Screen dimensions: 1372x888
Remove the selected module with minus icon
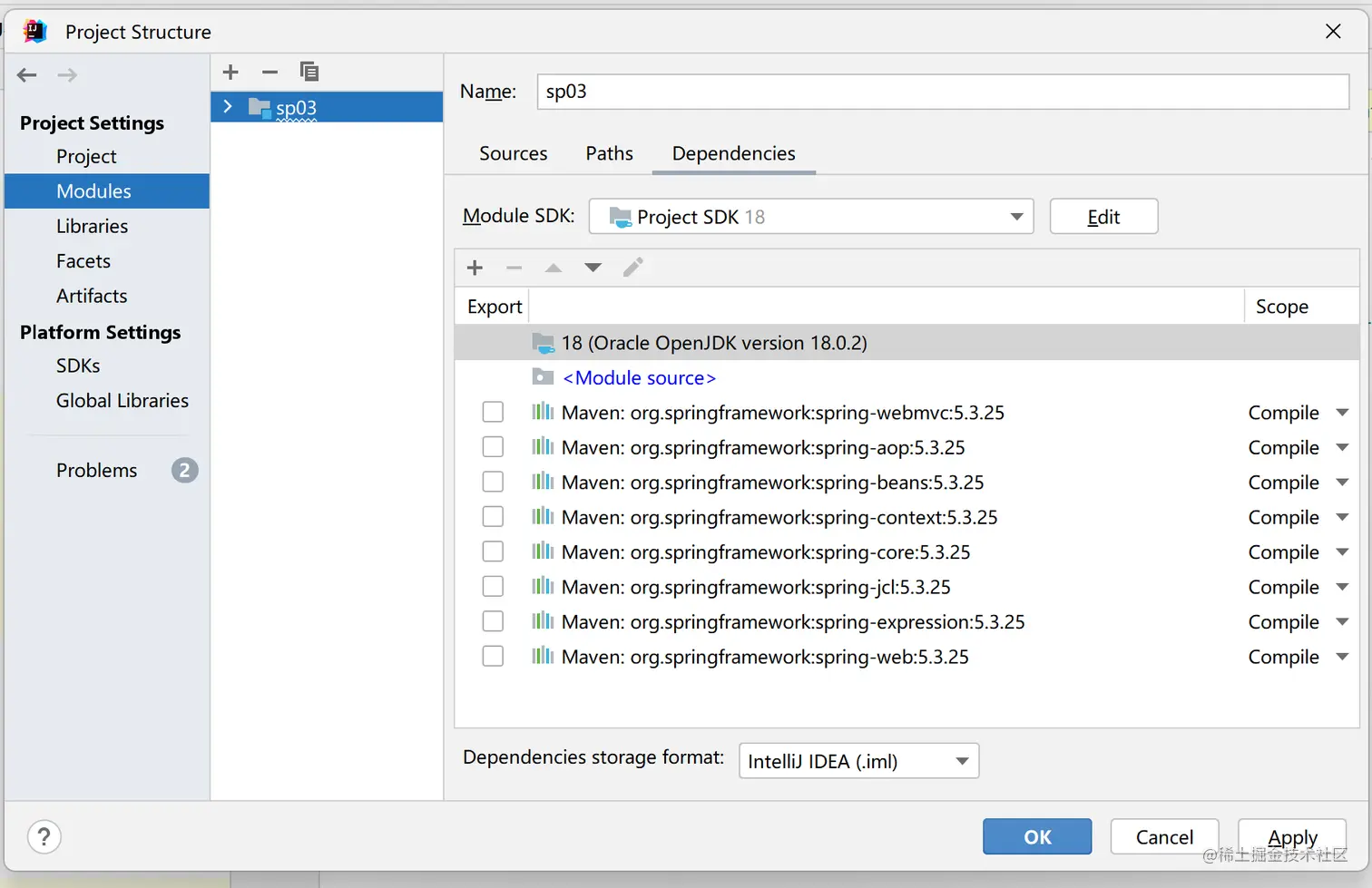pos(269,72)
